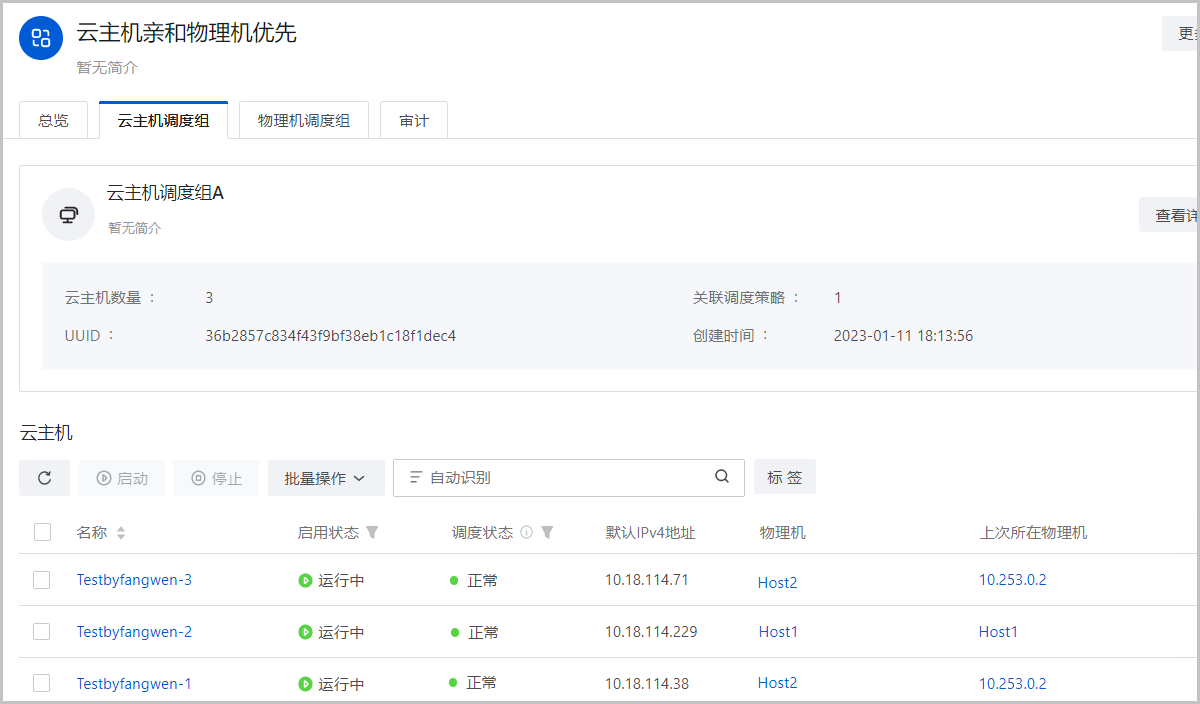Screen dimensions: 1200x704
Task: Open Host2 link in Testbyfangwen-3 row
Action: pos(777,582)
